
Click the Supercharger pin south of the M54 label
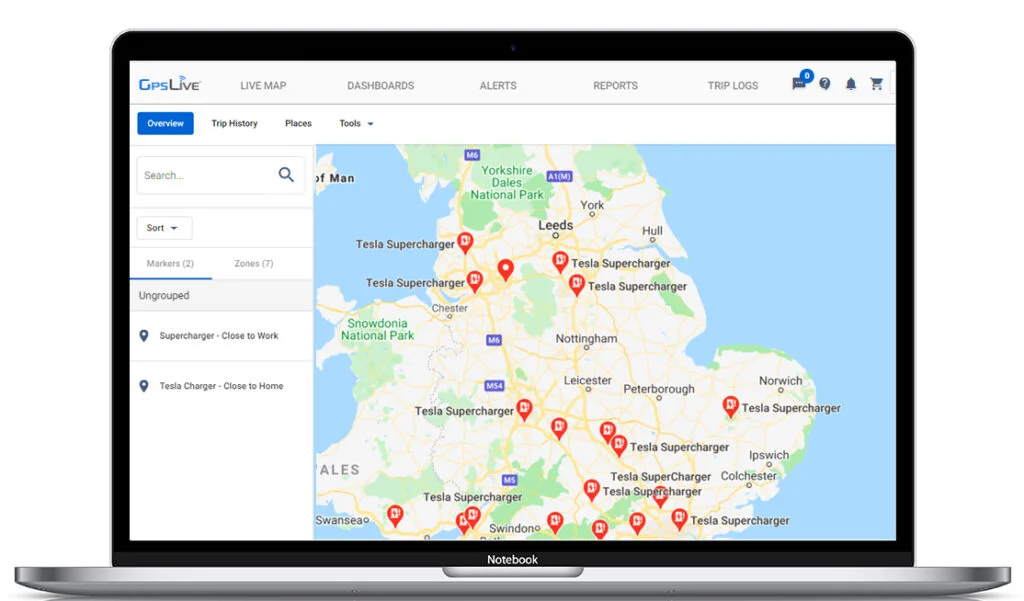(524, 409)
